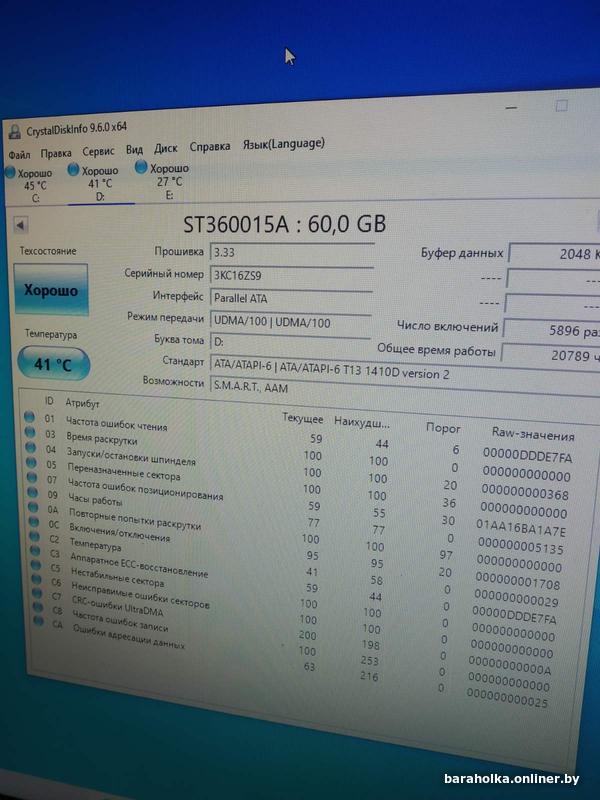600x800 pixels.
Task: Click status dot for attribute 03
Action: (x=30, y=432)
